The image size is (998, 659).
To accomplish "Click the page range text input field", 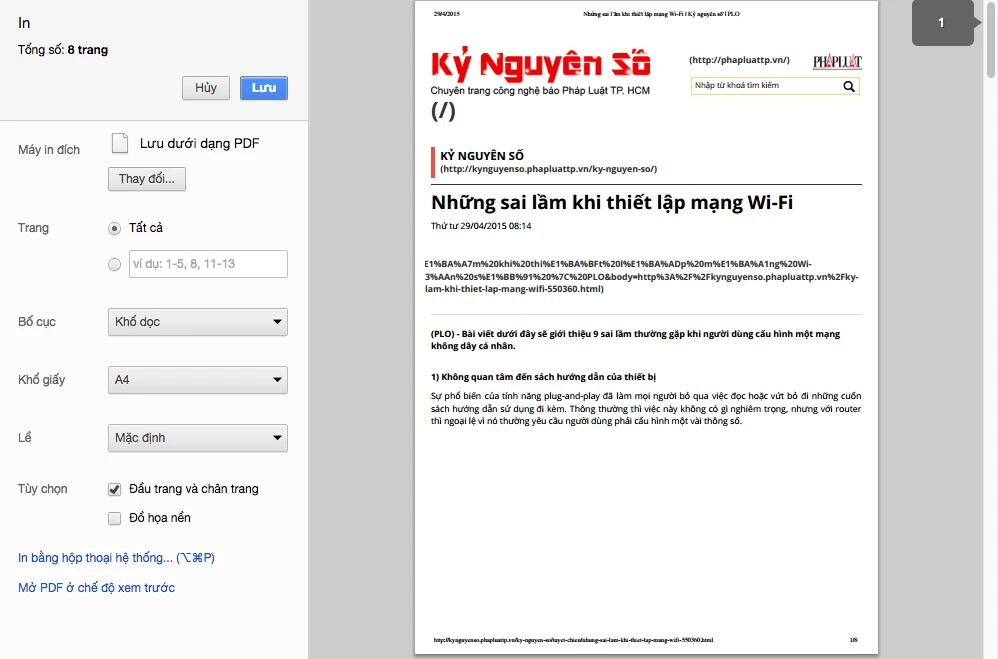I will (x=208, y=264).
